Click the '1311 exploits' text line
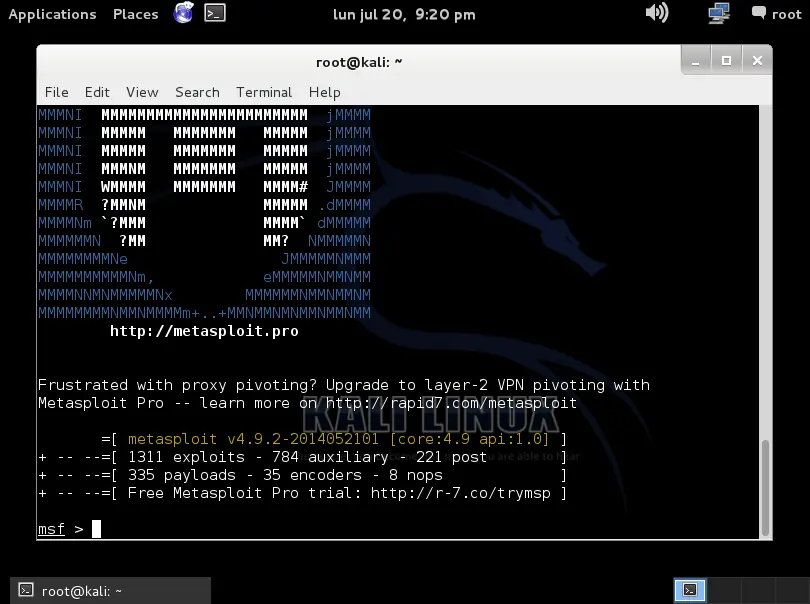The height and width of the screenshot is (604, 810). [186, 457]
